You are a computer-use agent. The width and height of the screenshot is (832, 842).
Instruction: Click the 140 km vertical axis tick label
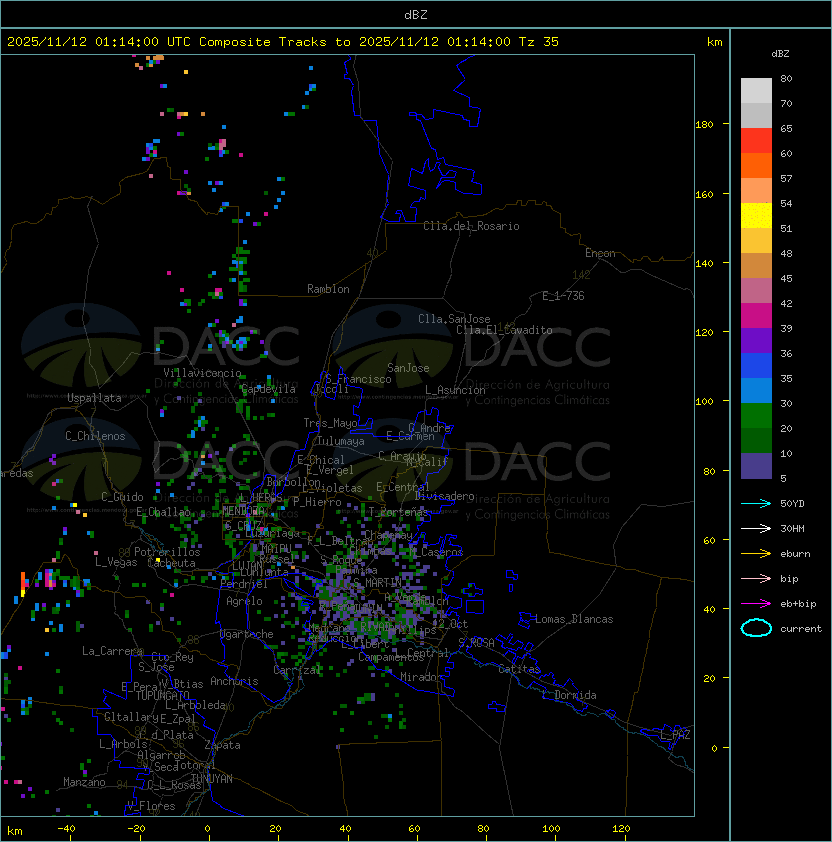(x=704, y=264)
